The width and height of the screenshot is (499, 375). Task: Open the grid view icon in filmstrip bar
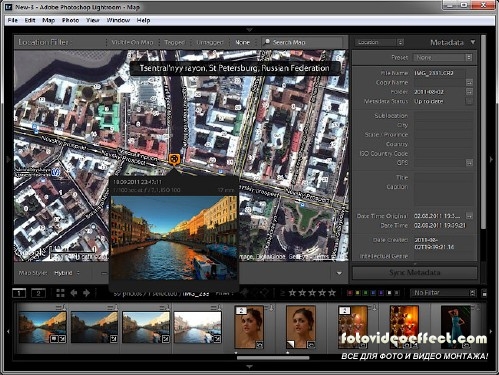(60, 293)
